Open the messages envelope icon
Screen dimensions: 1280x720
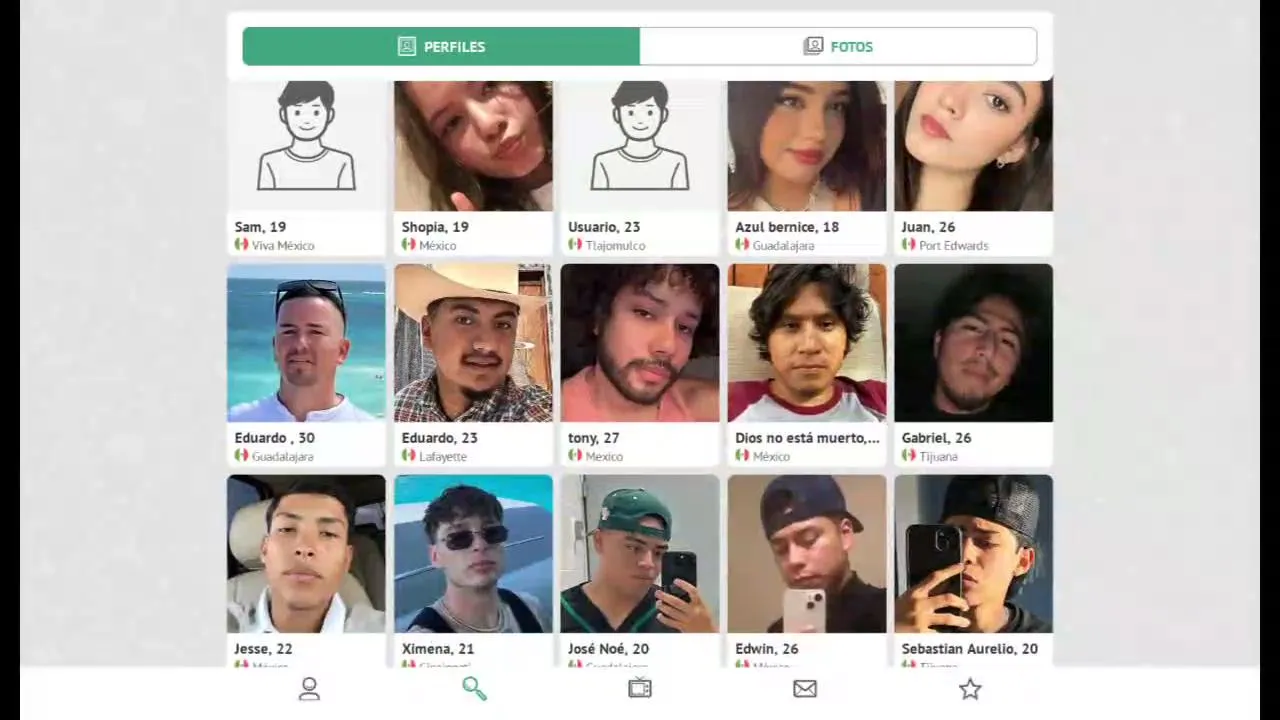pos(805,689)
